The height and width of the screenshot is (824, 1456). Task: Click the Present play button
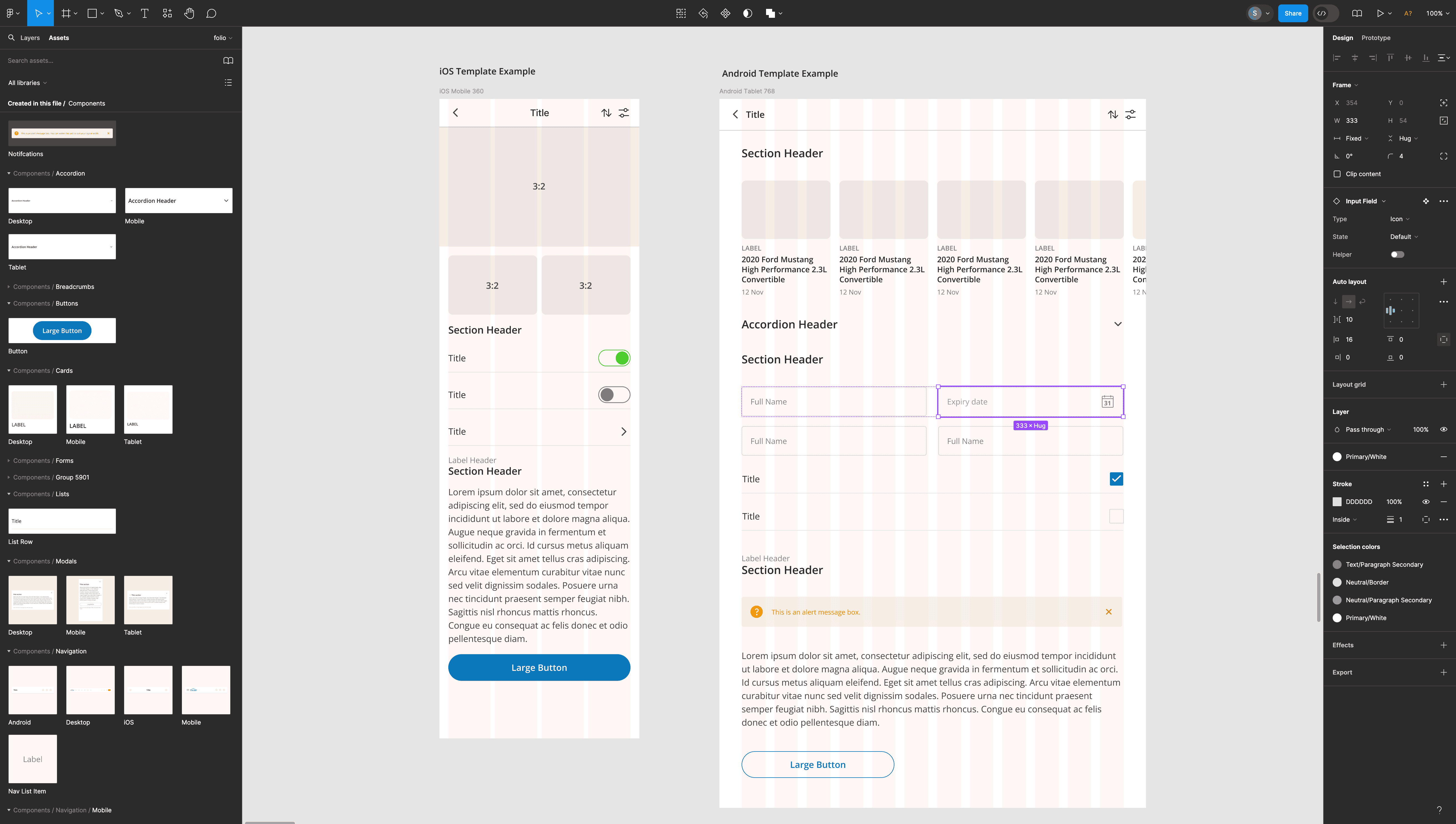click(1380, 13)
